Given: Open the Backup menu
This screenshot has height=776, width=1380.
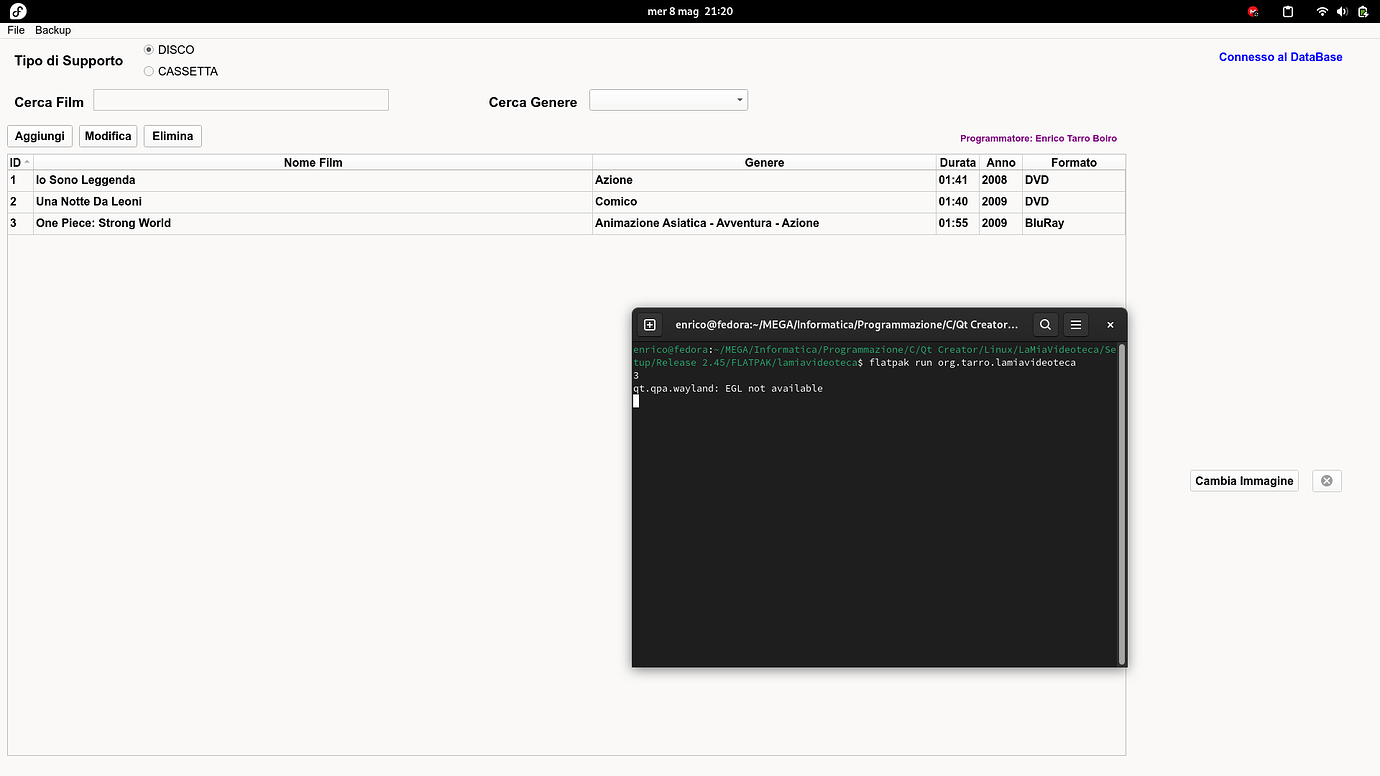Looking at the screenshot, I should pos(52,30).
